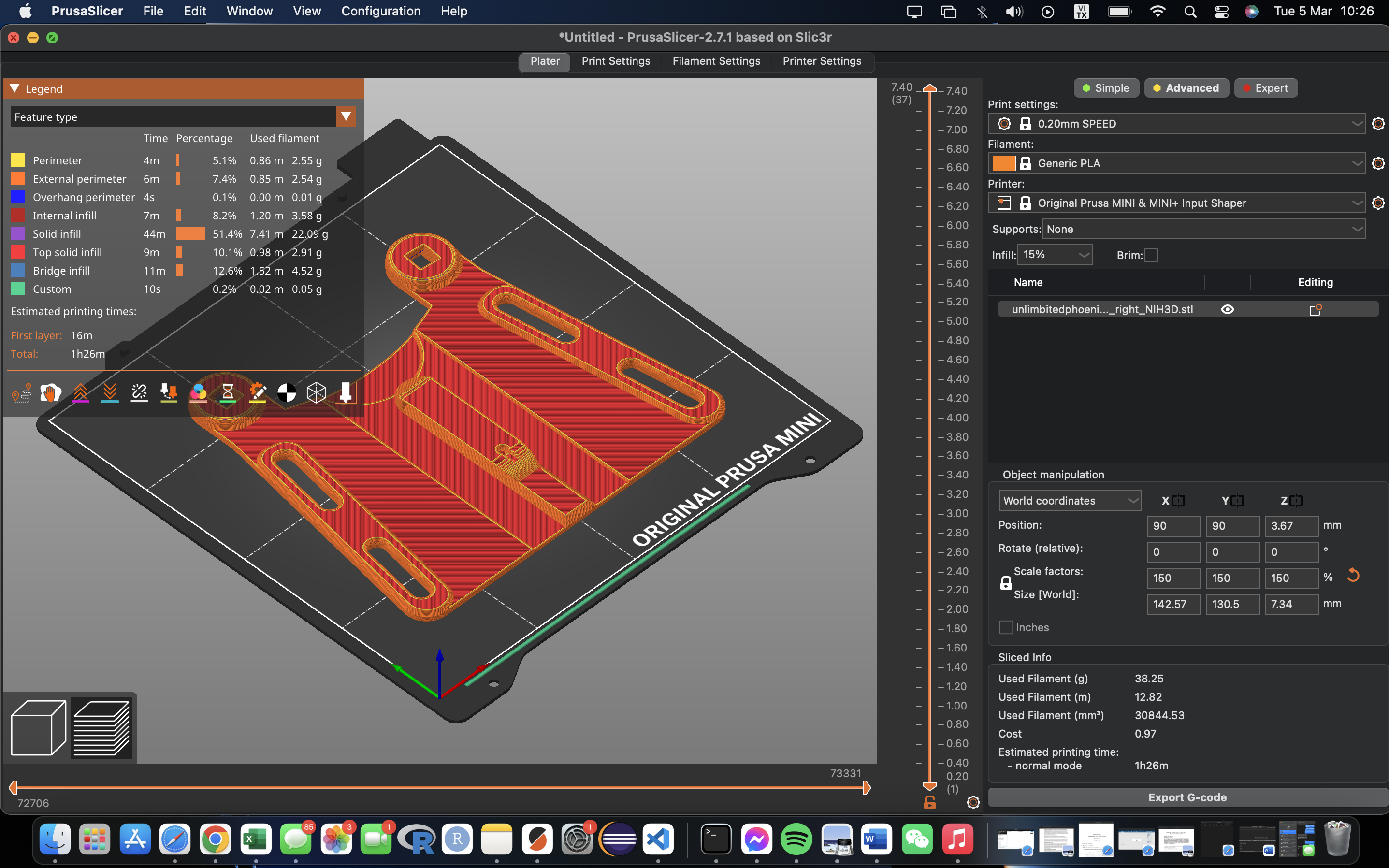This screenshot has height=868, width=1389.
Task: Toggle center of gravity indicator
Action: click(287, 392)
